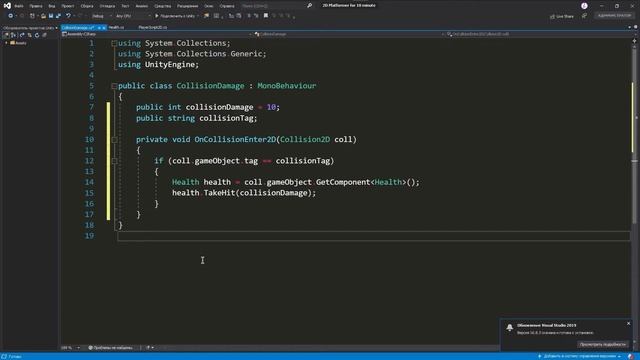640x360 pixels.
Task: Open the OnCollisionEnter2D member navigation dropdown
Action: point(538,34)
